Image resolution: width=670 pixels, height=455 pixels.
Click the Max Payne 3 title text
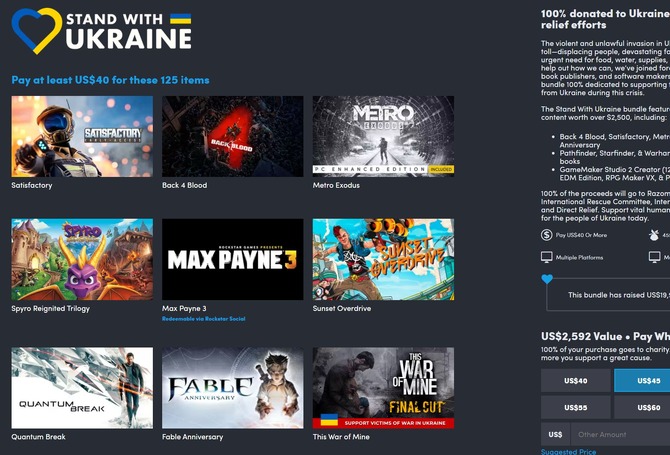coord(184,308)
